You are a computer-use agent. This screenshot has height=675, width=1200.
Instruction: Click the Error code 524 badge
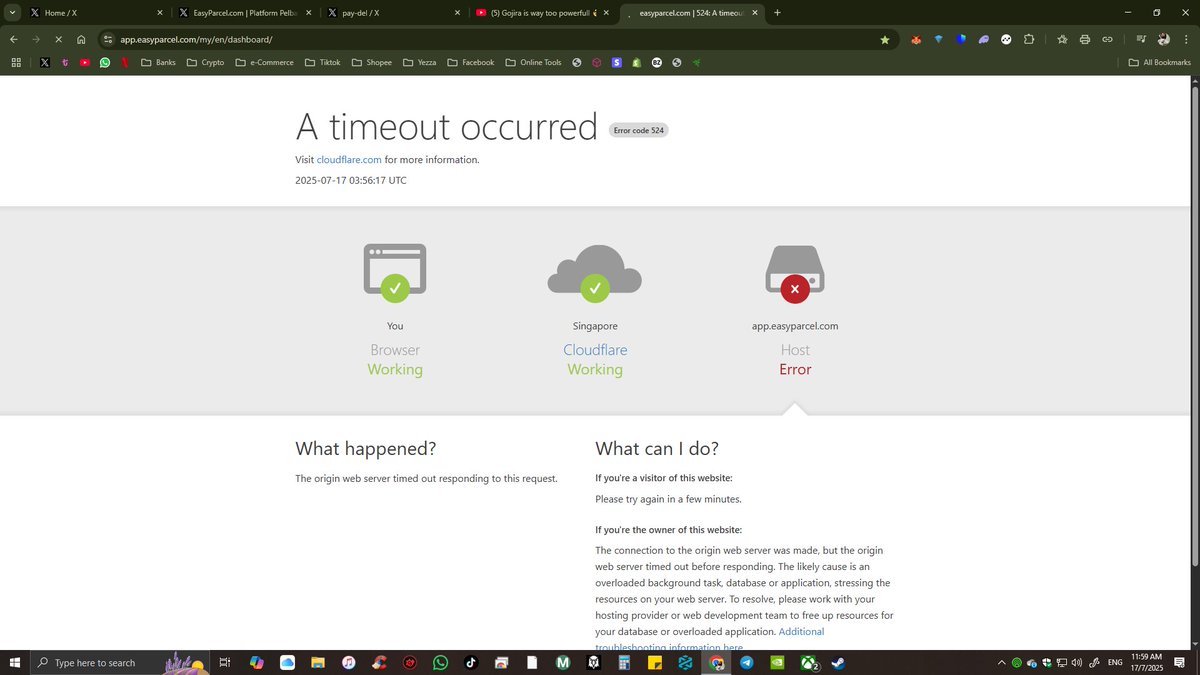[x=639, y=130]
